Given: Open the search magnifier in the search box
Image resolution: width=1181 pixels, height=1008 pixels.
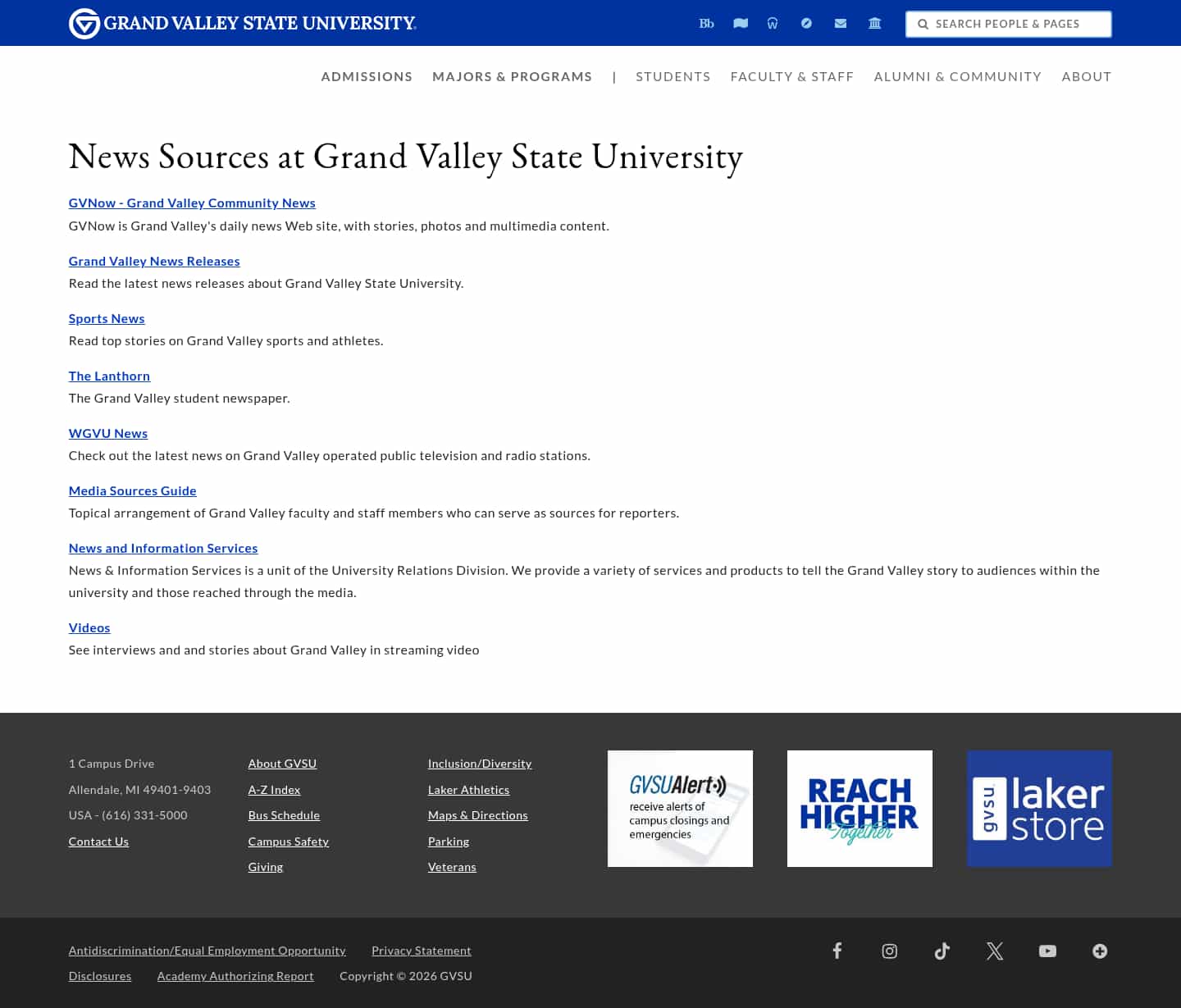Looking at the screenshot, I should 923,24.
